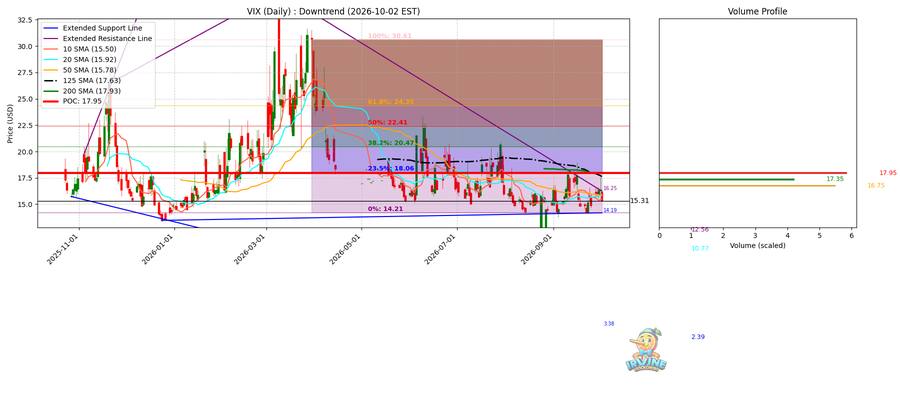Viewport: 900px width, 400px height.
Task: Click the '0%: 14.21' Fibonacci label
Action: (x=386, y=209)
